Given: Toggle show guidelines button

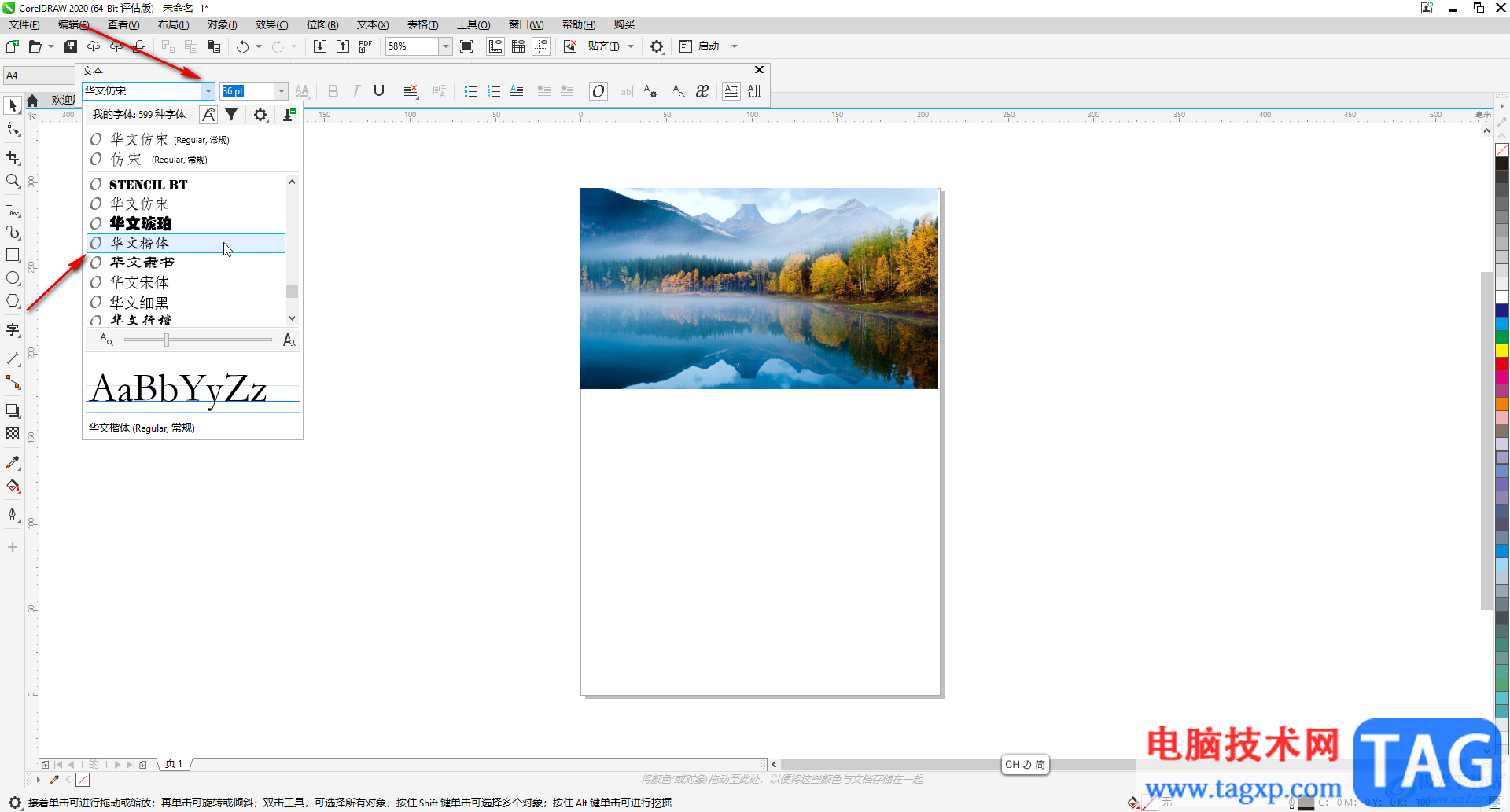Looking at the screenshot, I should click(541, 46).
